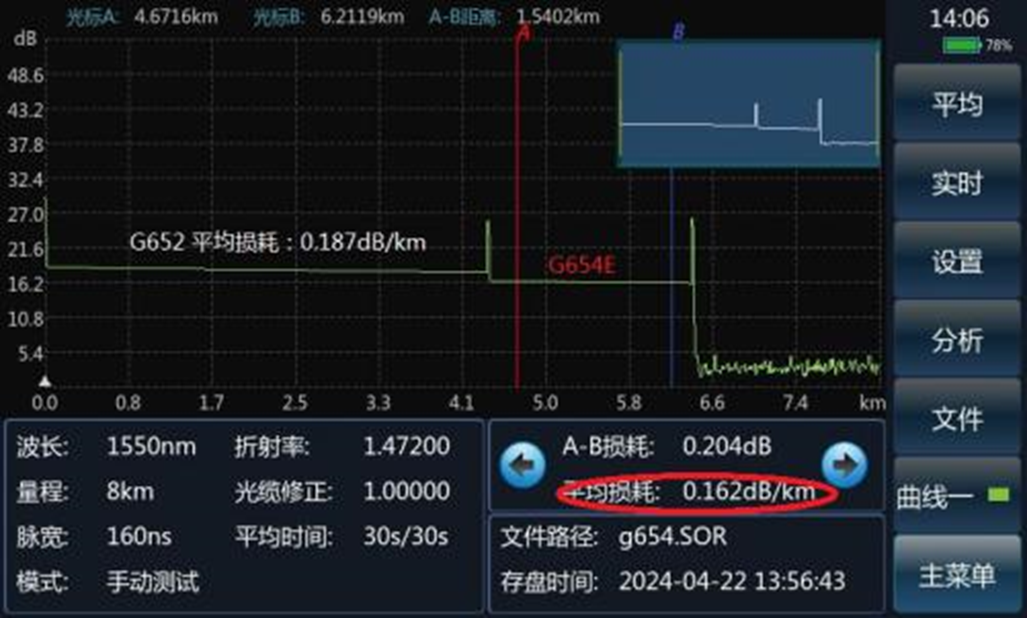Open the 文件 file menu
Screen dimensions: 1027x618
tap(957, 418)
